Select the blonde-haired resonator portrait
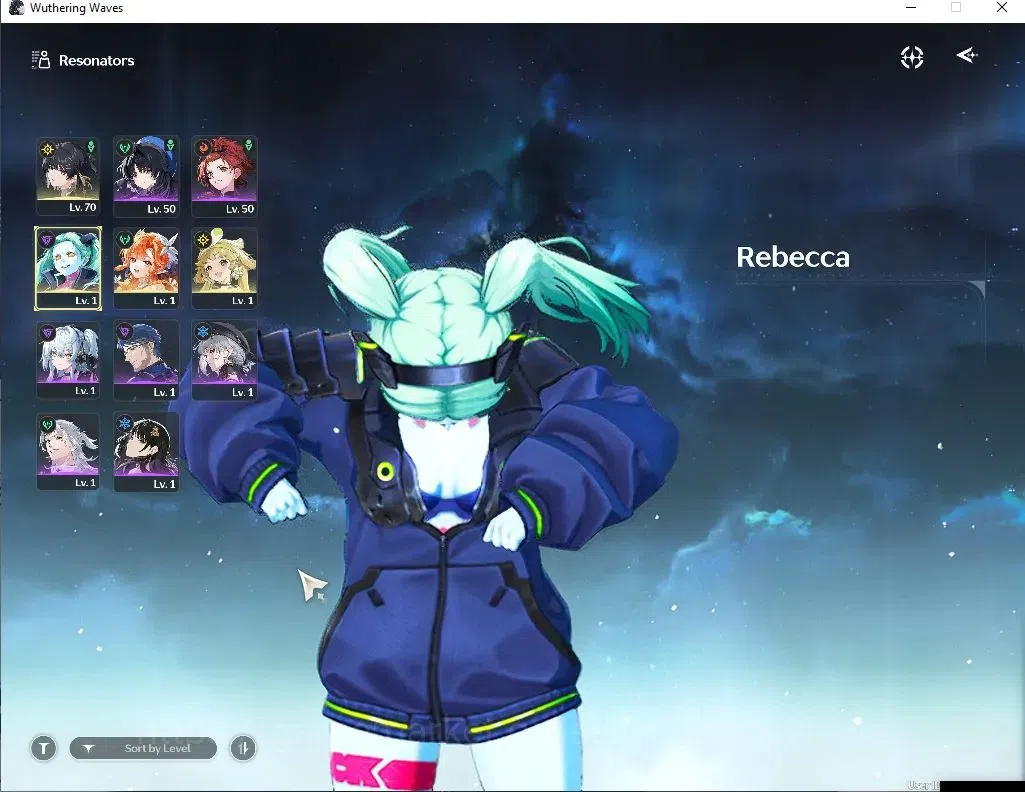 [x=224, y=268]
